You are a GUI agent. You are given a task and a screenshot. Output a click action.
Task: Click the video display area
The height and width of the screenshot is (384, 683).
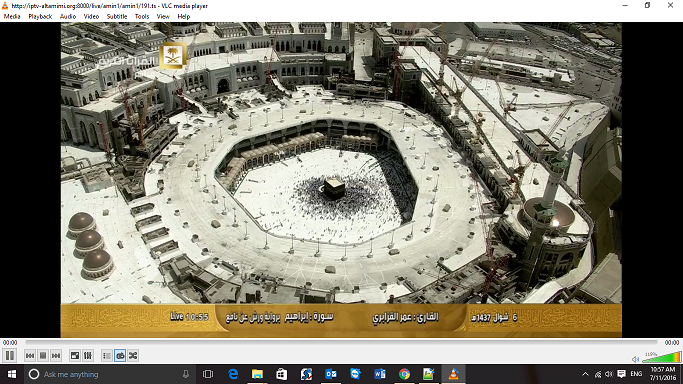tap(341, 180)
